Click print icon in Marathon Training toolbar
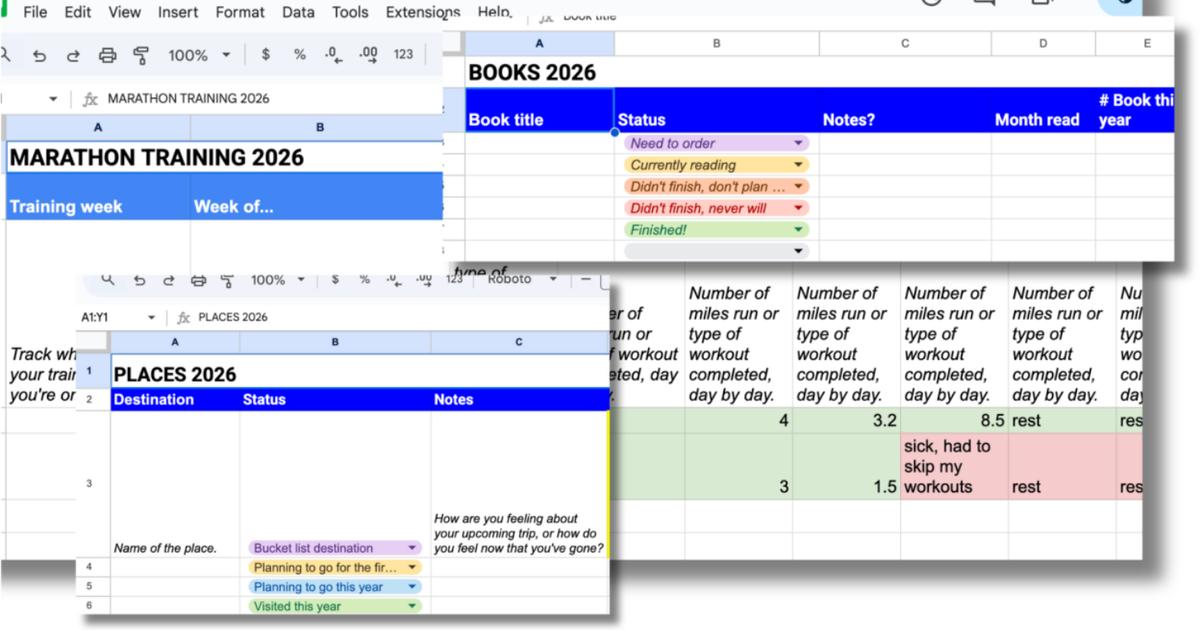The height and width of the screenshot is (630, 1200). (x=107, y=56)
